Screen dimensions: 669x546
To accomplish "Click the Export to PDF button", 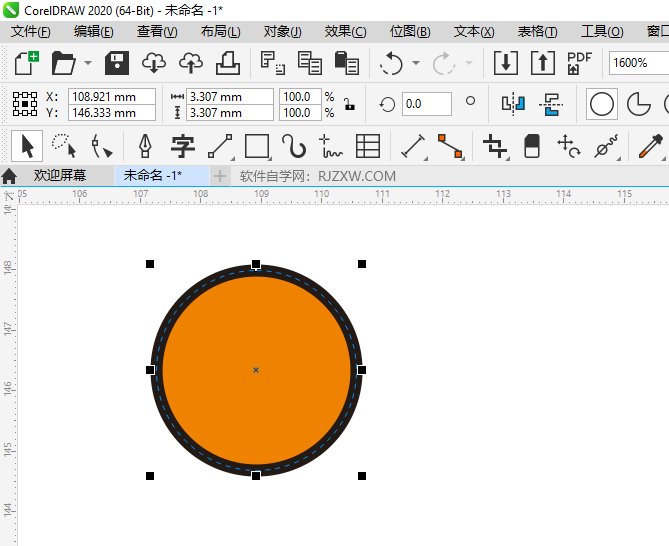I will (x=579, y=63).
